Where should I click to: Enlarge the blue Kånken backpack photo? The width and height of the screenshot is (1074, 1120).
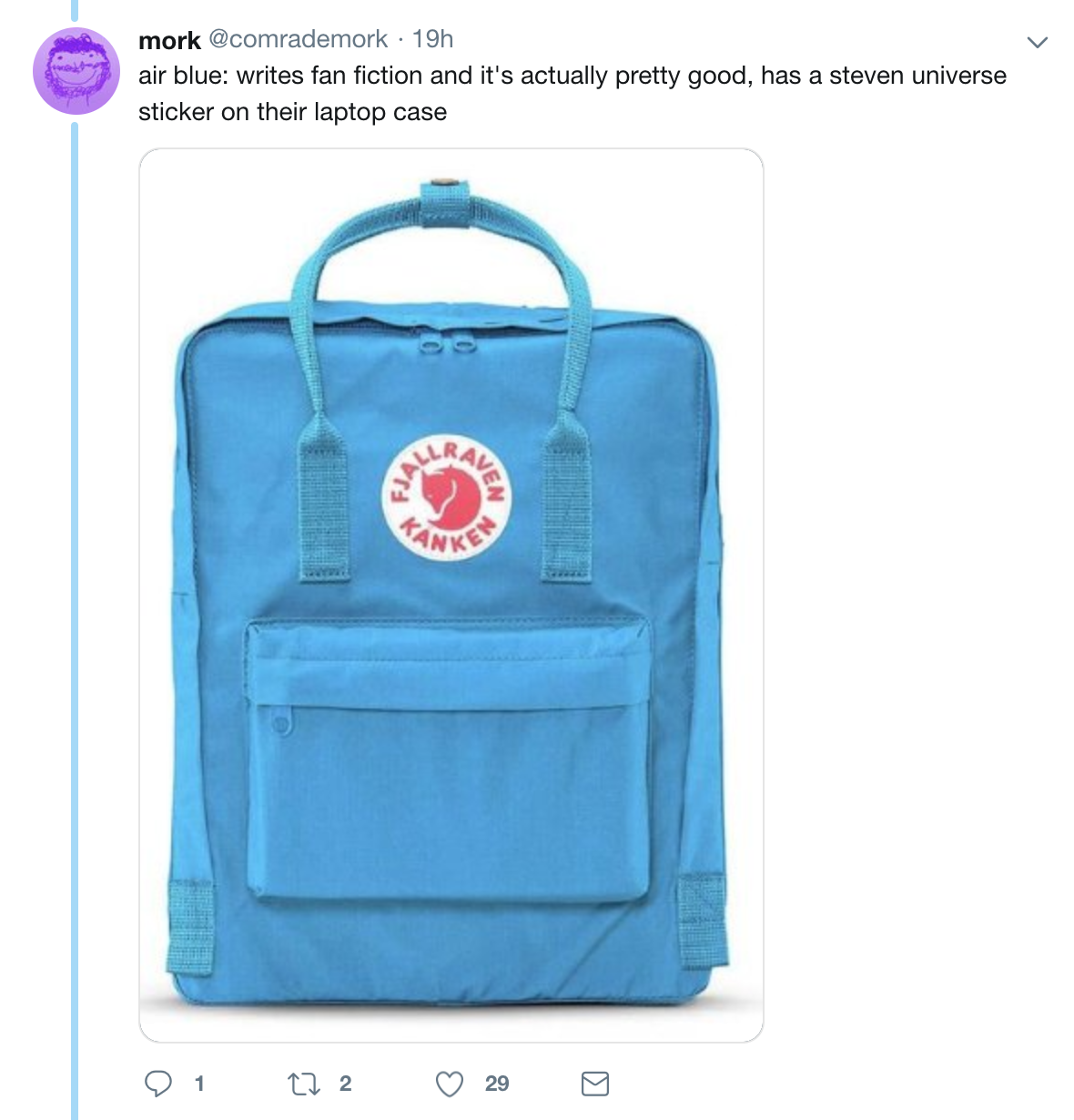pyautogui.click(x=451, y=595)
